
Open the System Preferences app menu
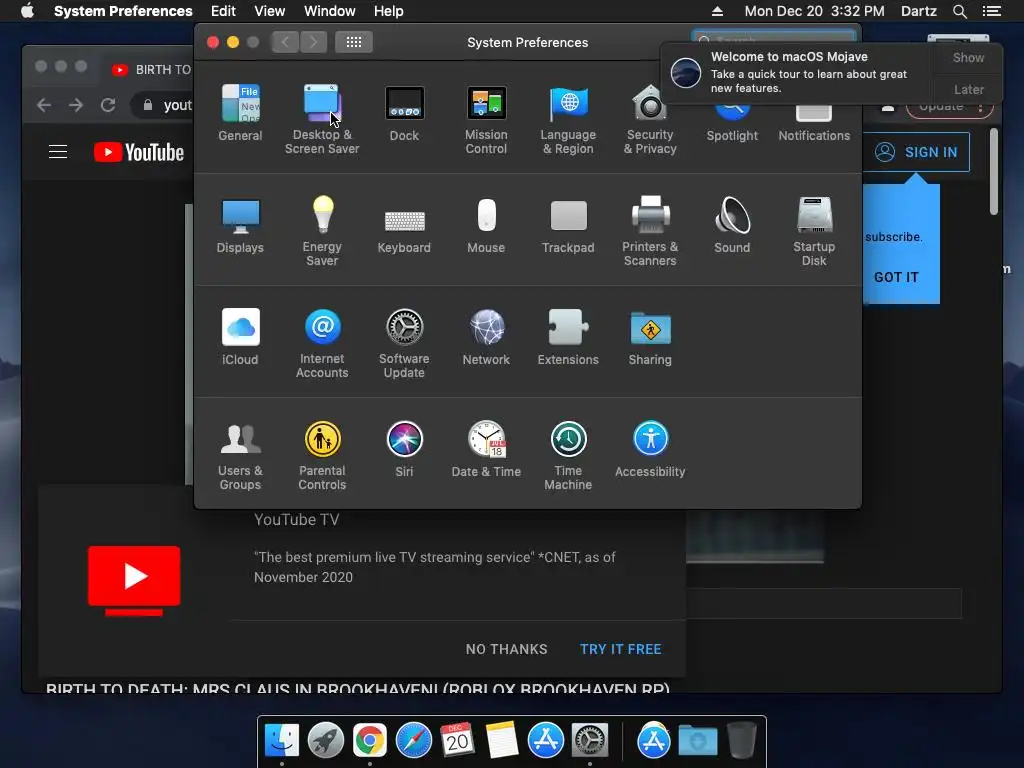point(123,11)
